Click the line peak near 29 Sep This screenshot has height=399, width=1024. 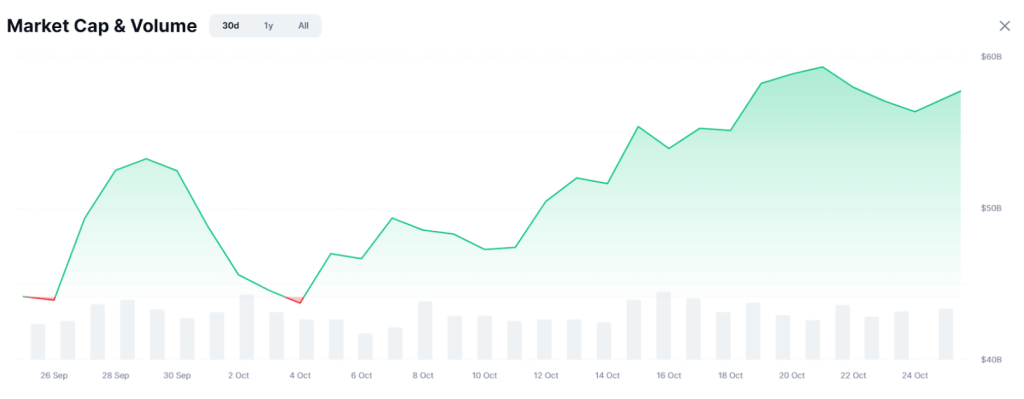[x=146, y=159]
